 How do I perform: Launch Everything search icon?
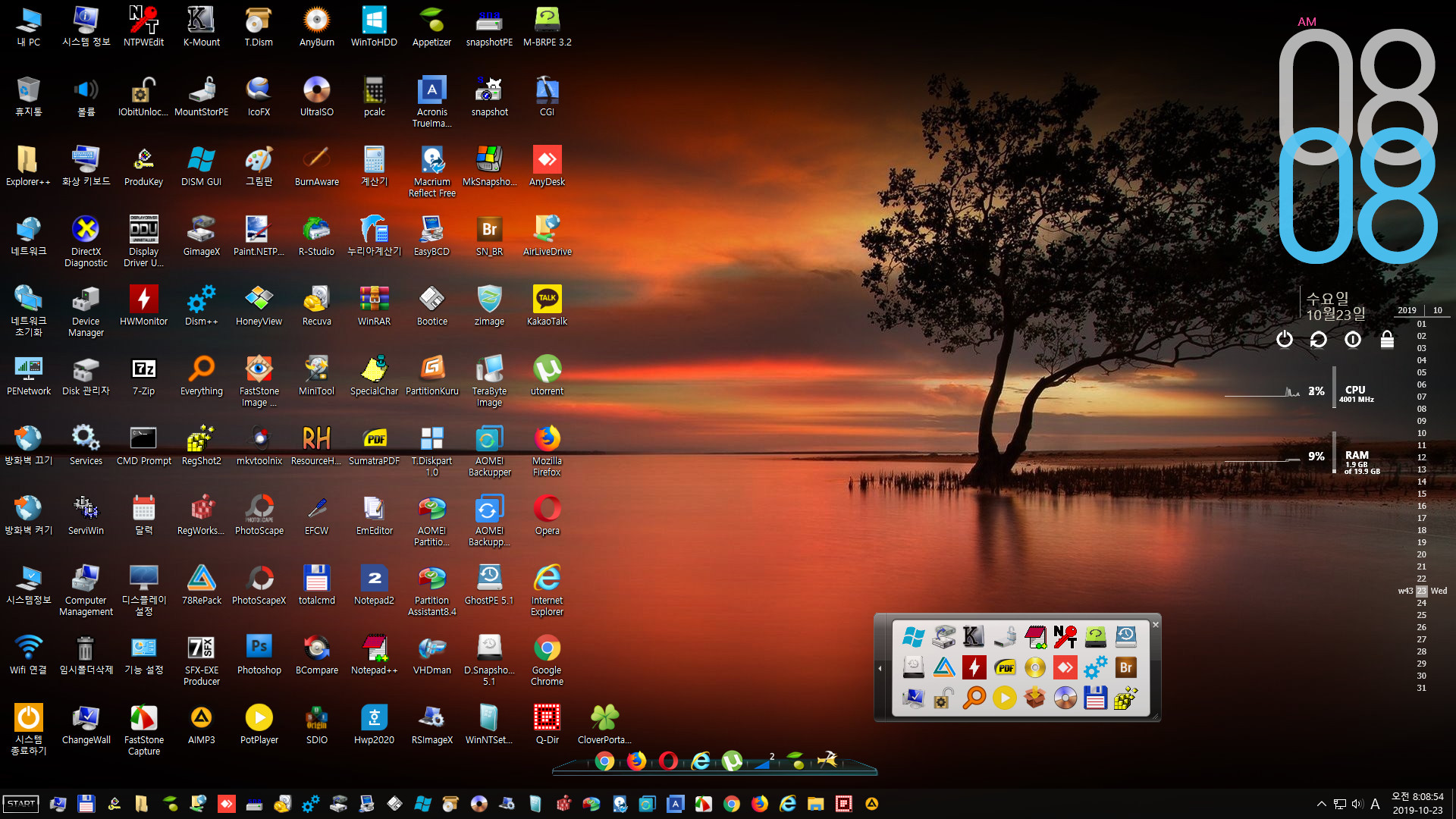pos(201,375)
